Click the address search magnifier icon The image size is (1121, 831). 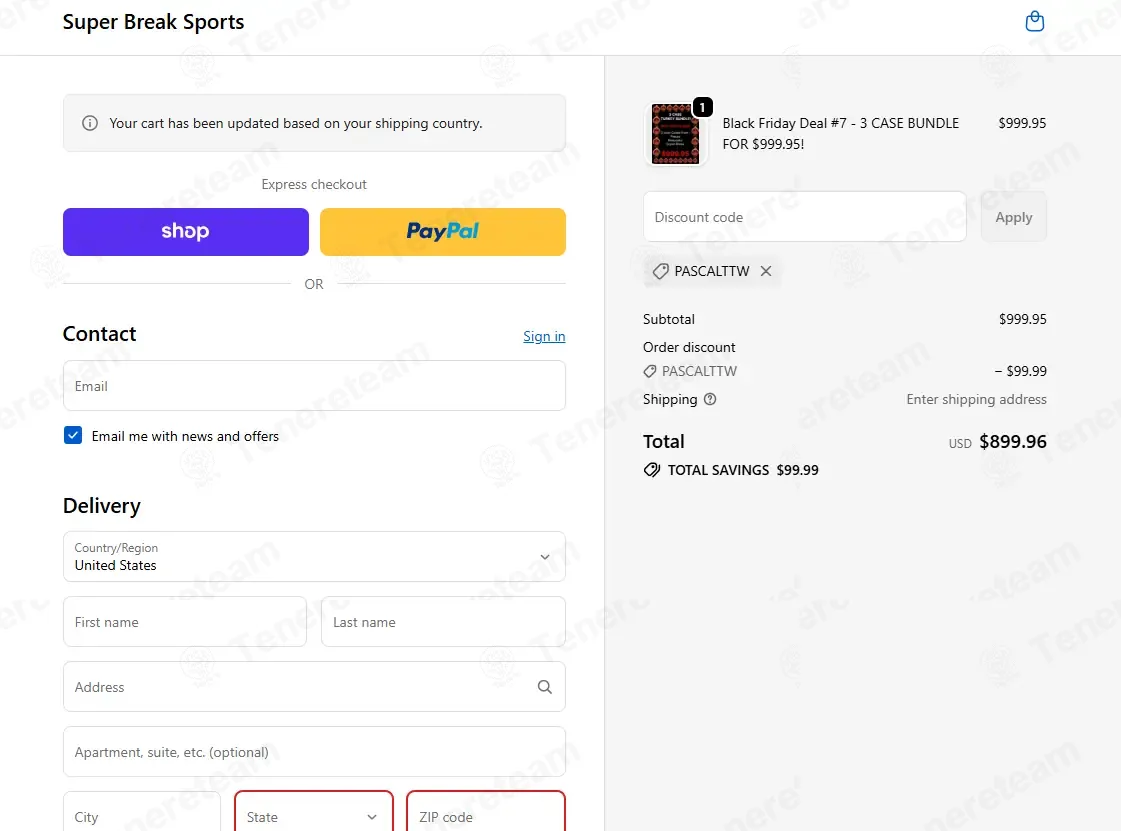pyautogui.click(x=544, y=687)
